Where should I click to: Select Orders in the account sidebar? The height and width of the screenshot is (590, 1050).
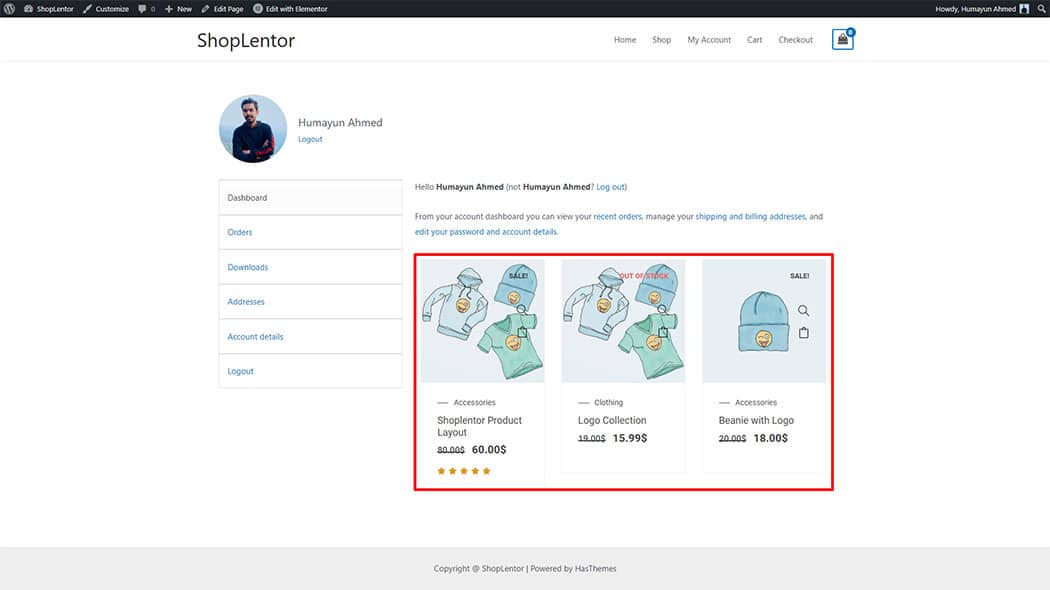click(x=240, y=232)
